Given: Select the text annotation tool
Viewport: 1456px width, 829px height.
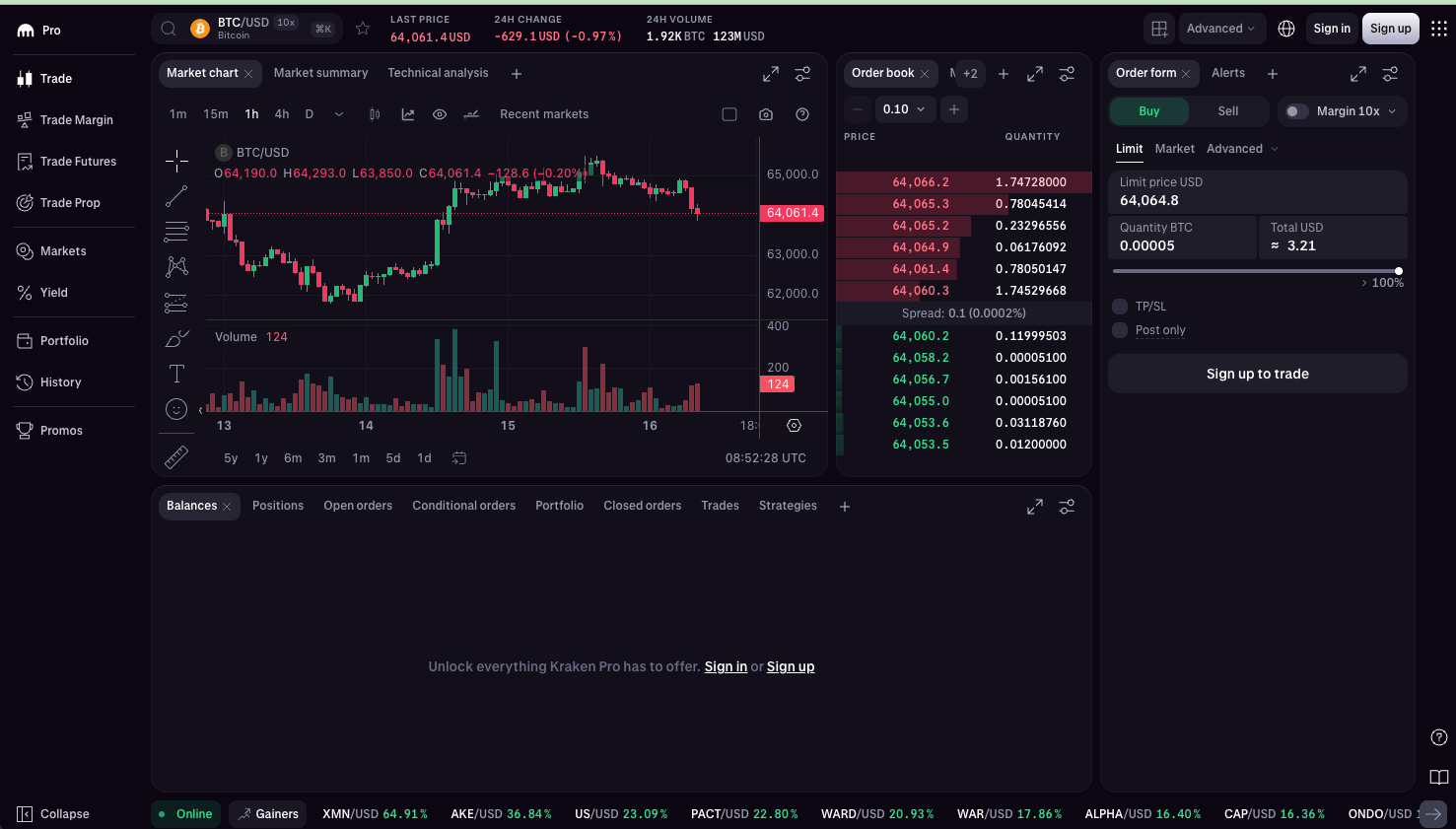Looking at the screenshot, I should click(x=176, y=374).
